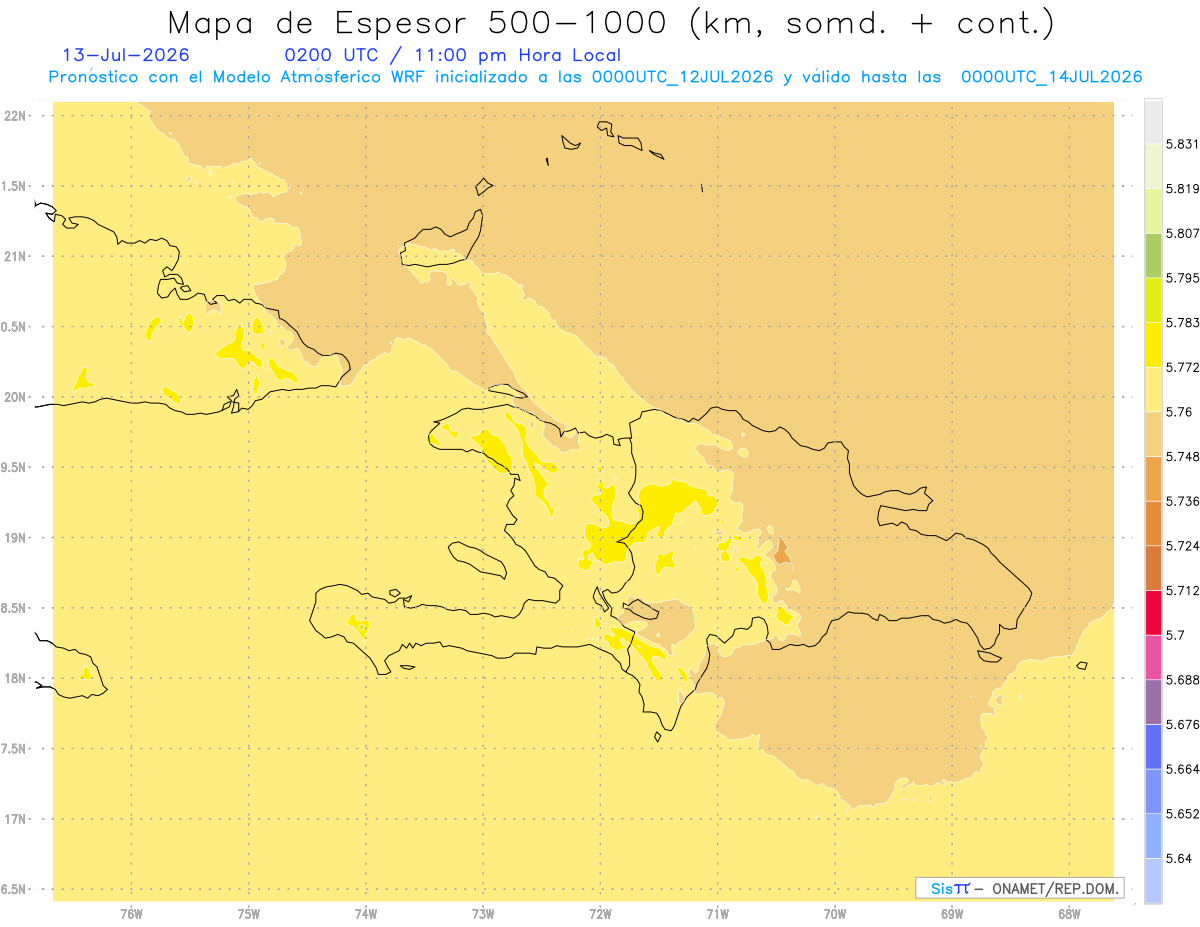The image size is (1200, 927).
Task: Click the longitude label "71W"
Action: point(717,914)
